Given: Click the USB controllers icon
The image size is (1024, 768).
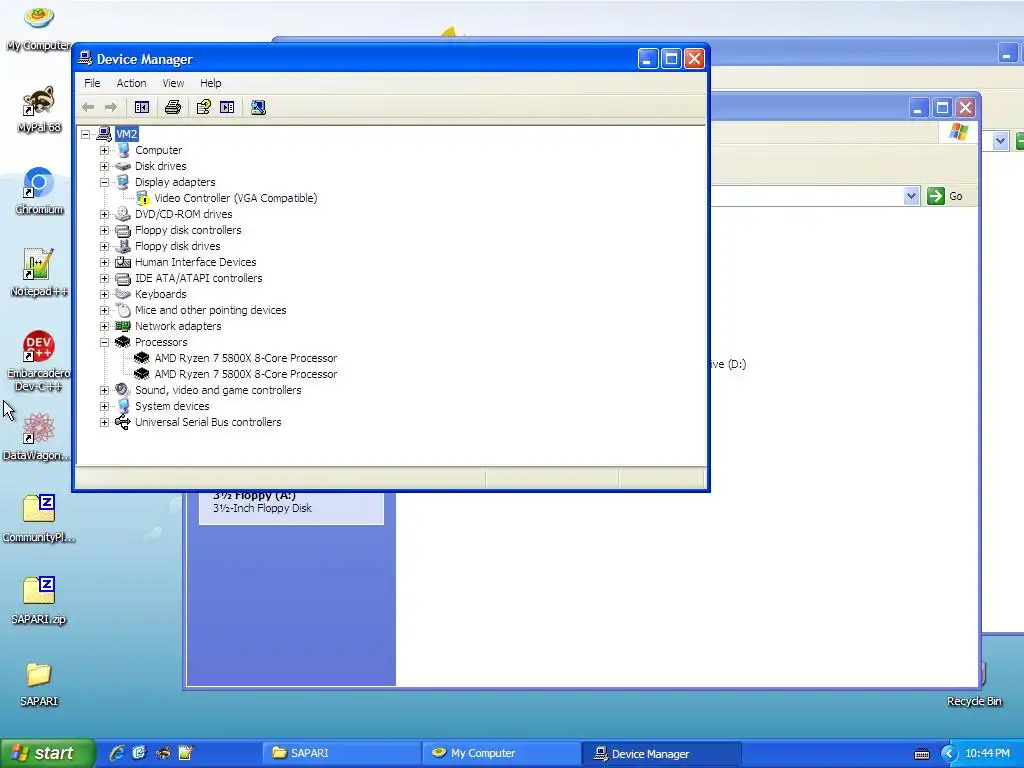Looking at the screenshot, I should coord(123,422).
